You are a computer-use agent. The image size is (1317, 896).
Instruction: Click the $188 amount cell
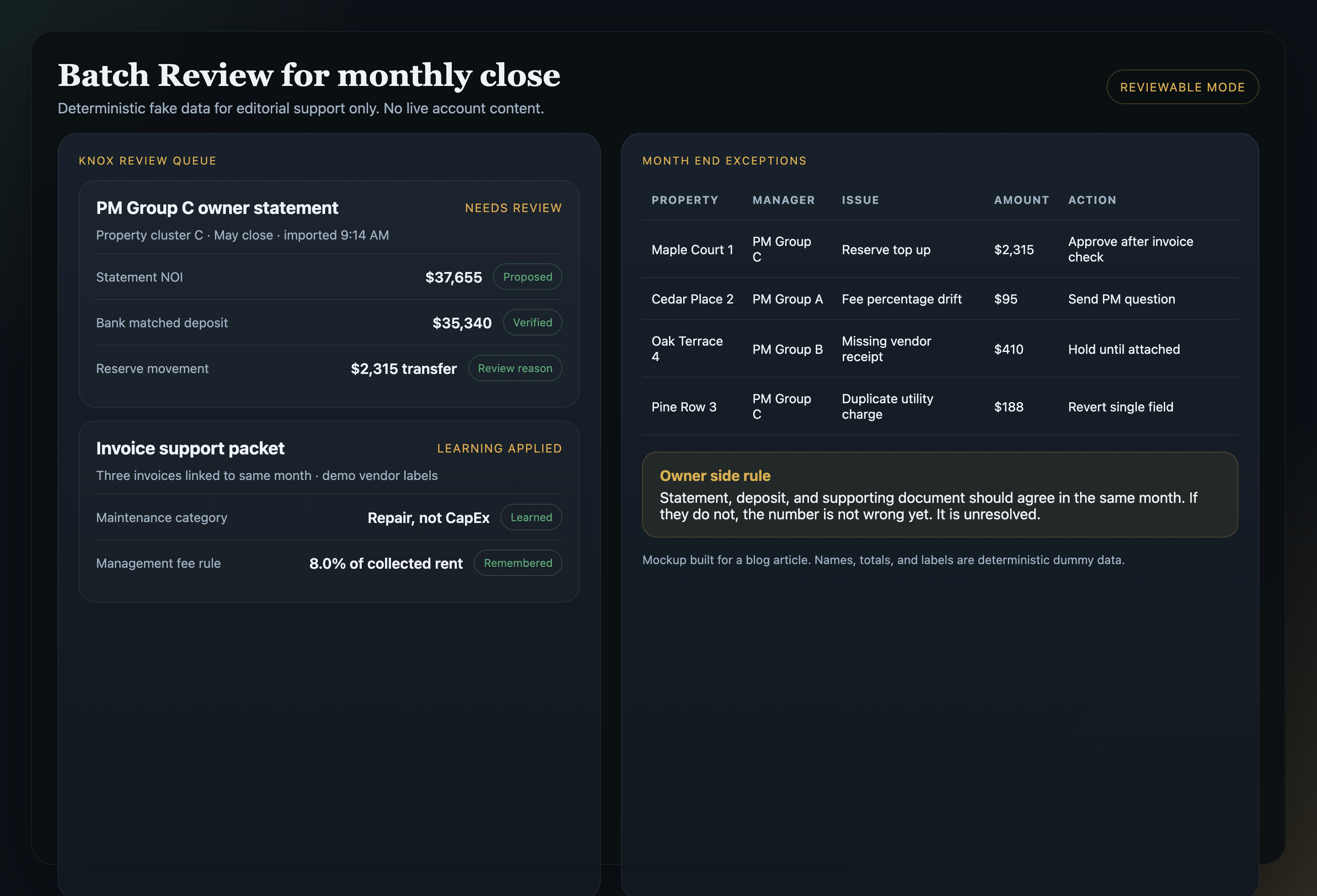1009,407
